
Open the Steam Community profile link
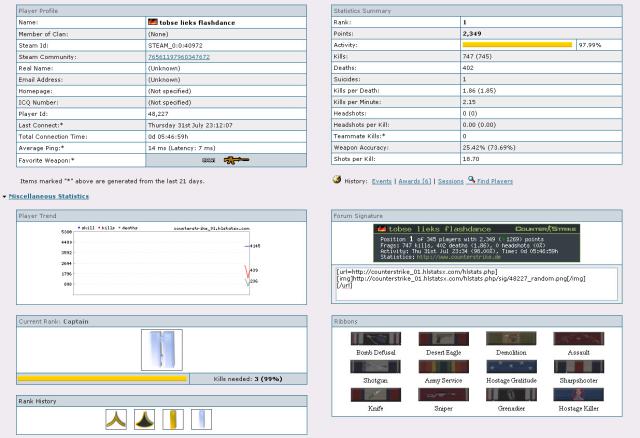coord(179,58)
